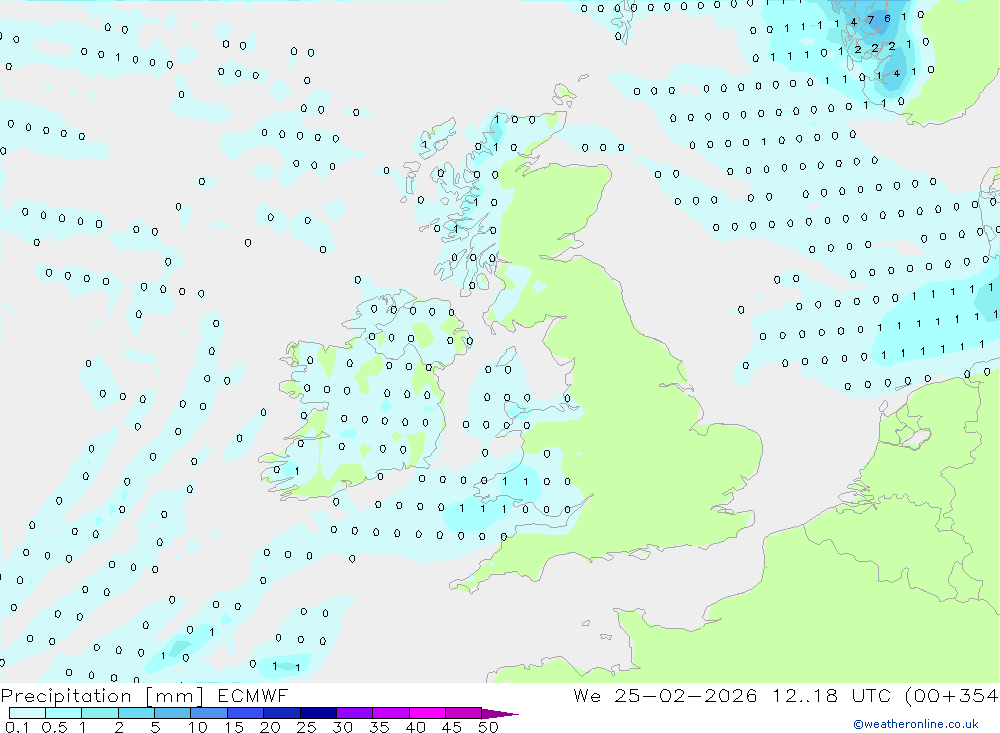Click the 'We 25-02-2026' date text
The image size is (1000, 733).
665,695
